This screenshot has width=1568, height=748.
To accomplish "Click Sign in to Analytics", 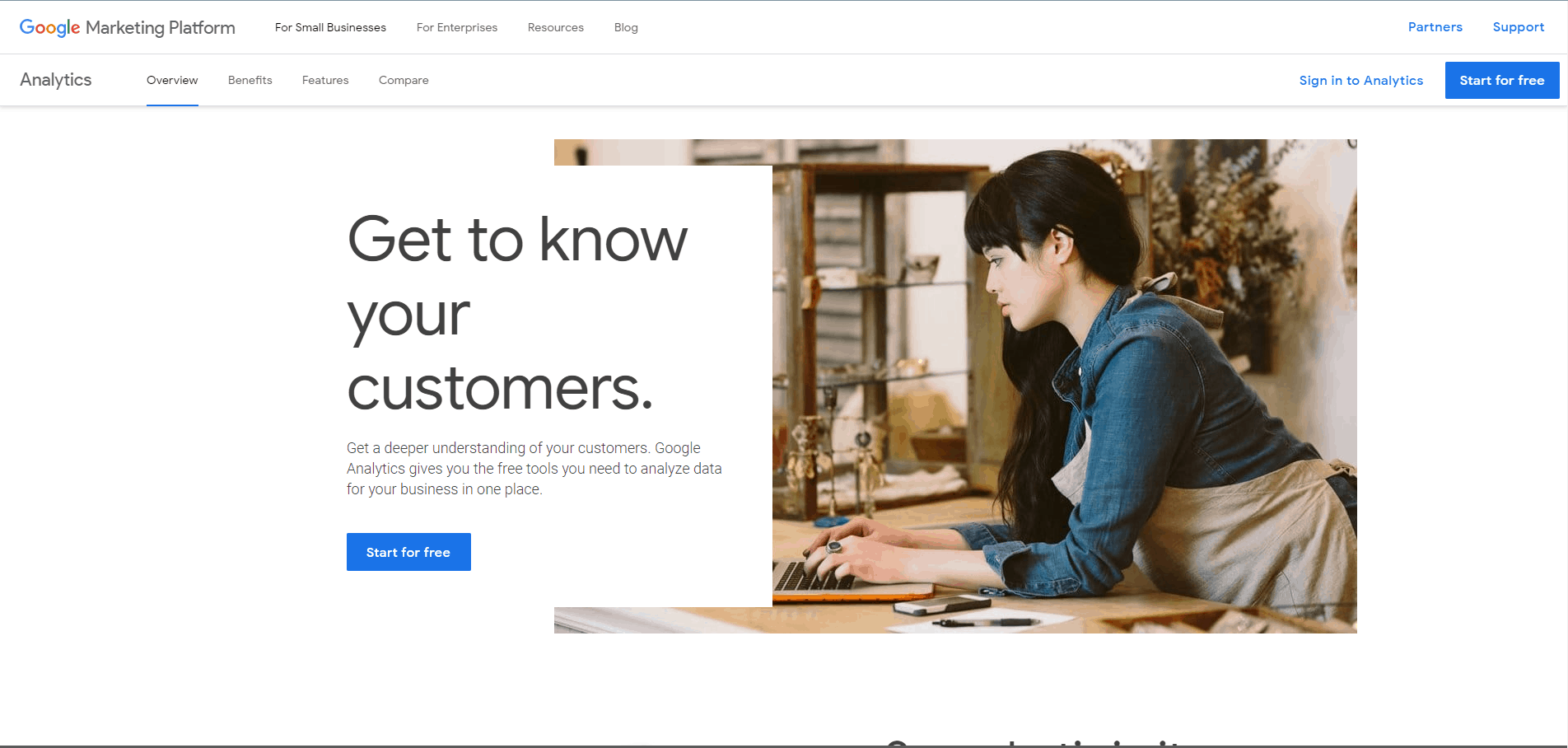I will click(1361, 80).
